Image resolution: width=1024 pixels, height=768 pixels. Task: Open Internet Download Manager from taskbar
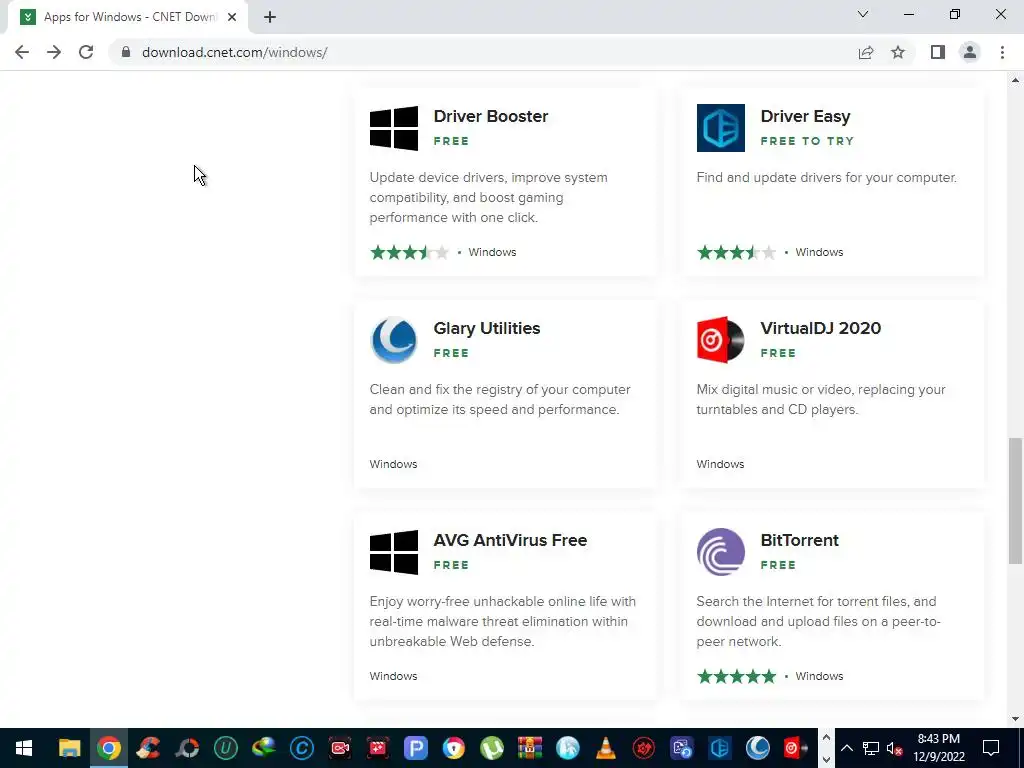[264, 748]
